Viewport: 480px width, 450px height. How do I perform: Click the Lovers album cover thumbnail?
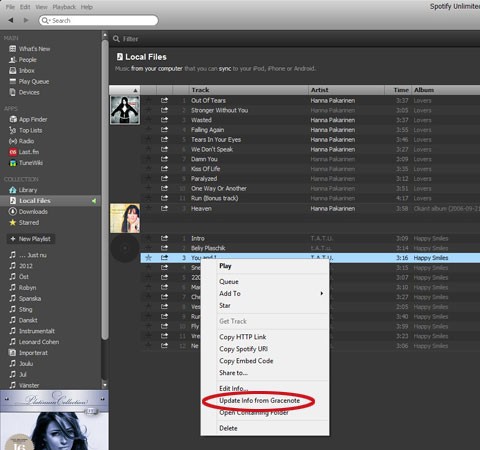(x=125, y=110)
